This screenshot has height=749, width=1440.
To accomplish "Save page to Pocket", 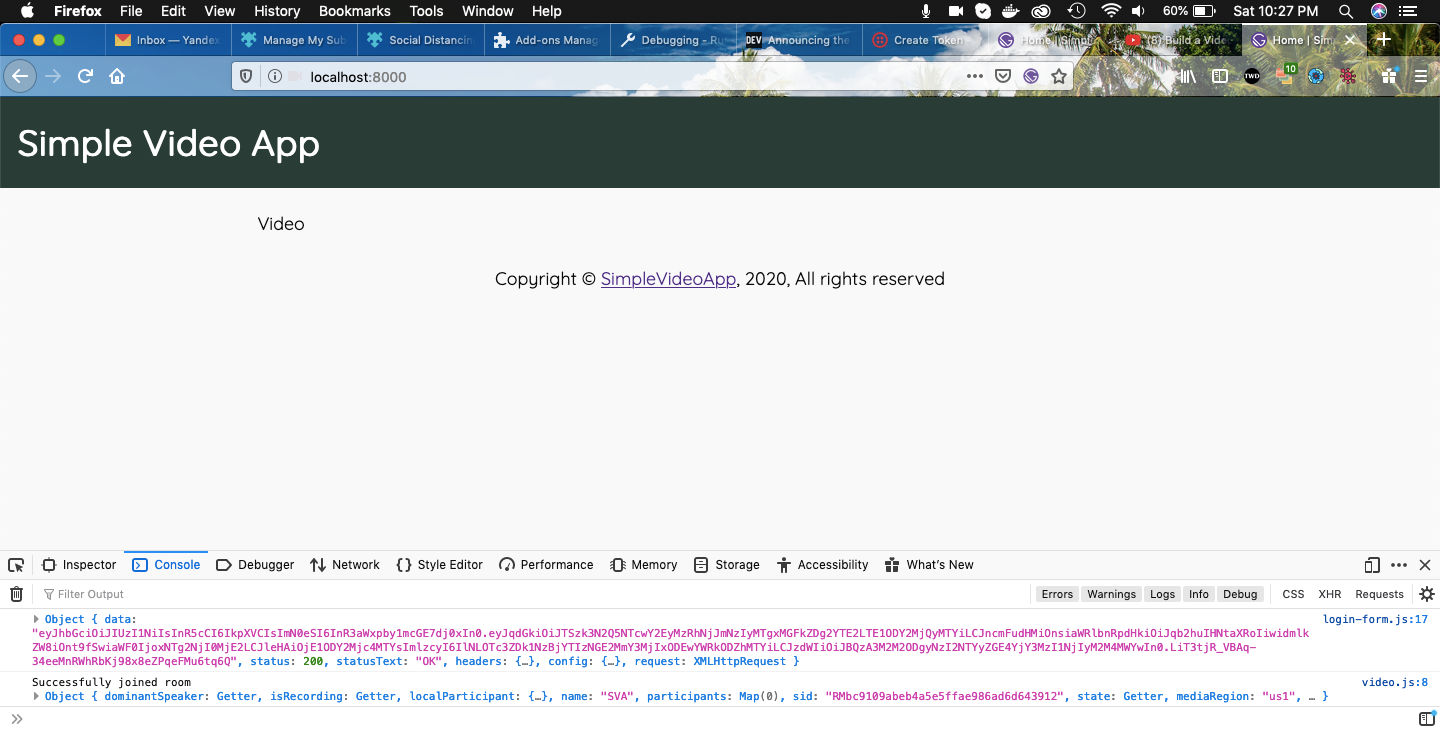I will [1003, 76].
